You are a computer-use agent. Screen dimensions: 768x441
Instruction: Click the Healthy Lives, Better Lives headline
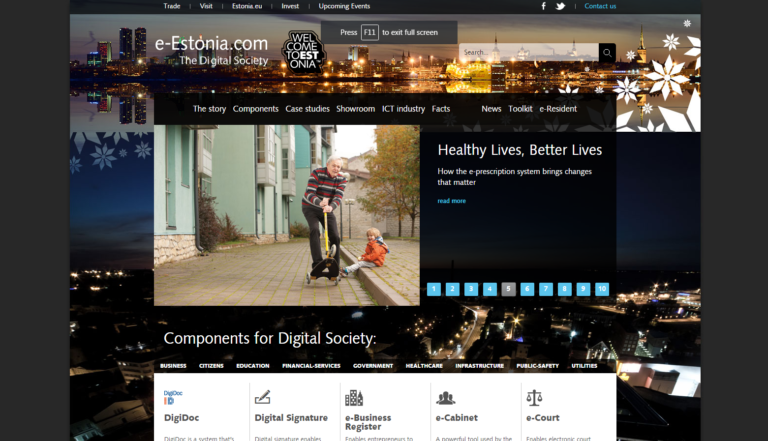pos(520,150)
